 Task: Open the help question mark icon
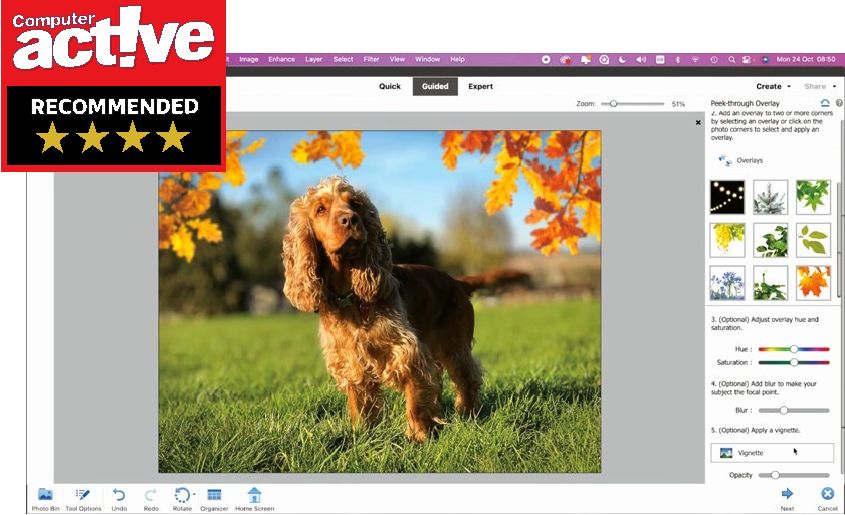pos(839,103)
